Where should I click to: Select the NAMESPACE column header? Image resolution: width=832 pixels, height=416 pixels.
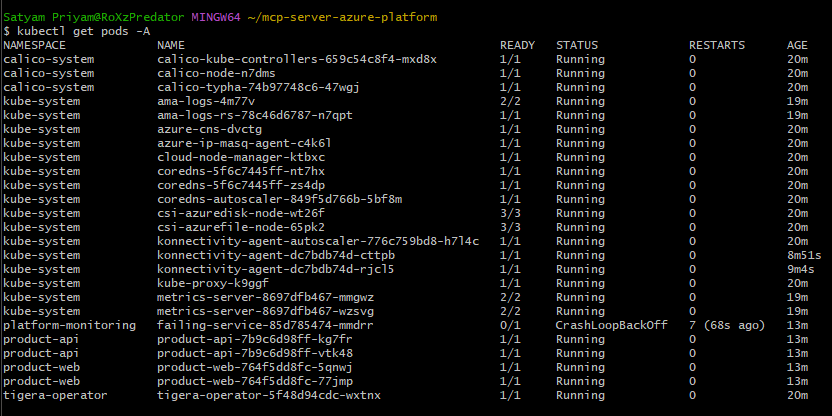coord(34,46)
